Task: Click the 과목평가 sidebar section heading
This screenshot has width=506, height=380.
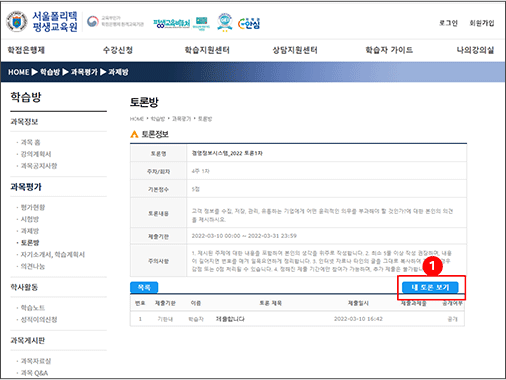Action: point(26,187)
